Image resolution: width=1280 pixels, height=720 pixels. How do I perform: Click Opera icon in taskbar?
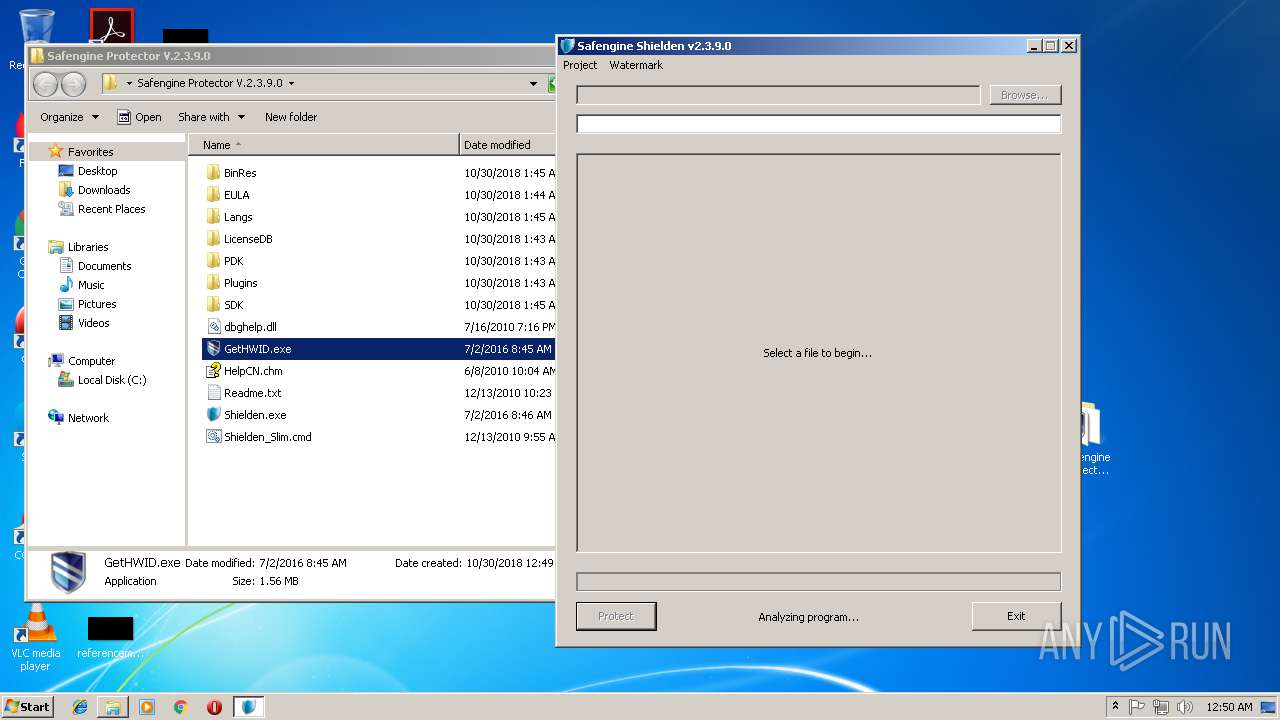click(214, 707)
